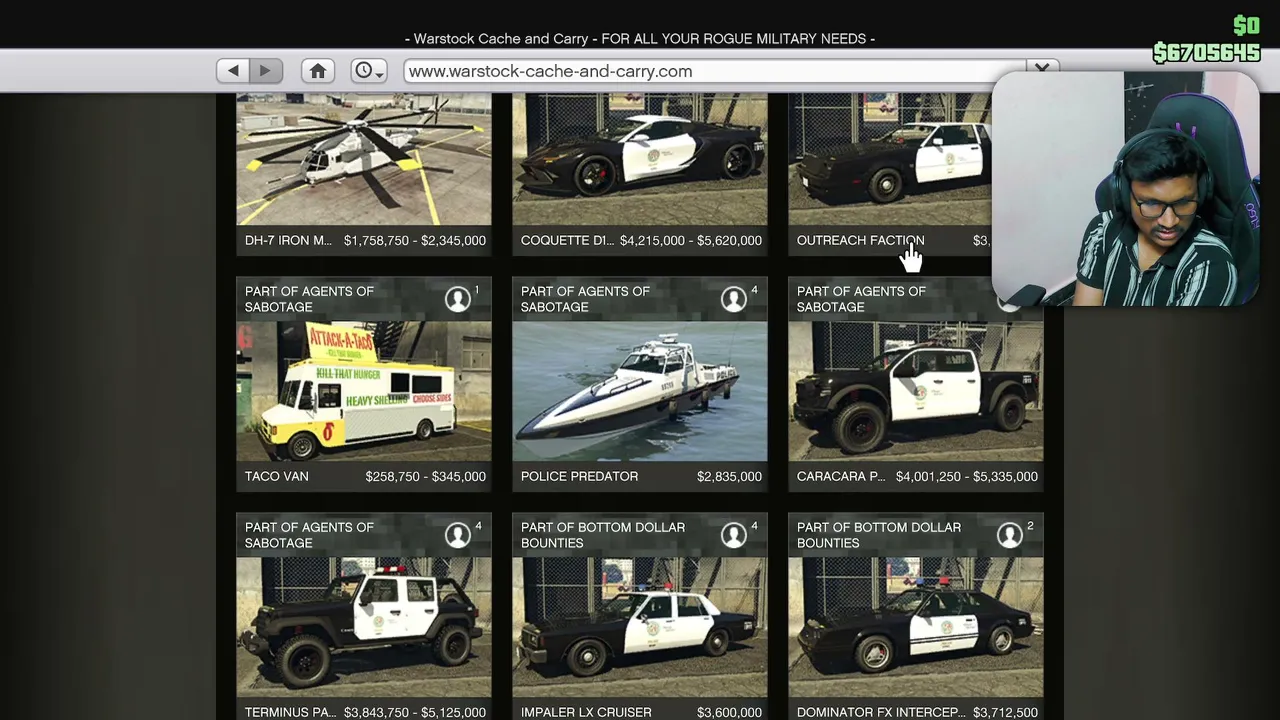Click the warstock-cache-and-carry.com address bar
The width and height of the screenshot is (1280, 720).
[715, 71]
